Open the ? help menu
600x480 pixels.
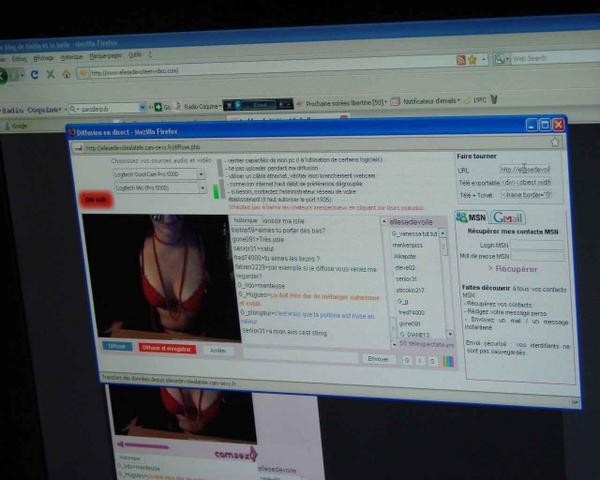[x=150, y=54]
